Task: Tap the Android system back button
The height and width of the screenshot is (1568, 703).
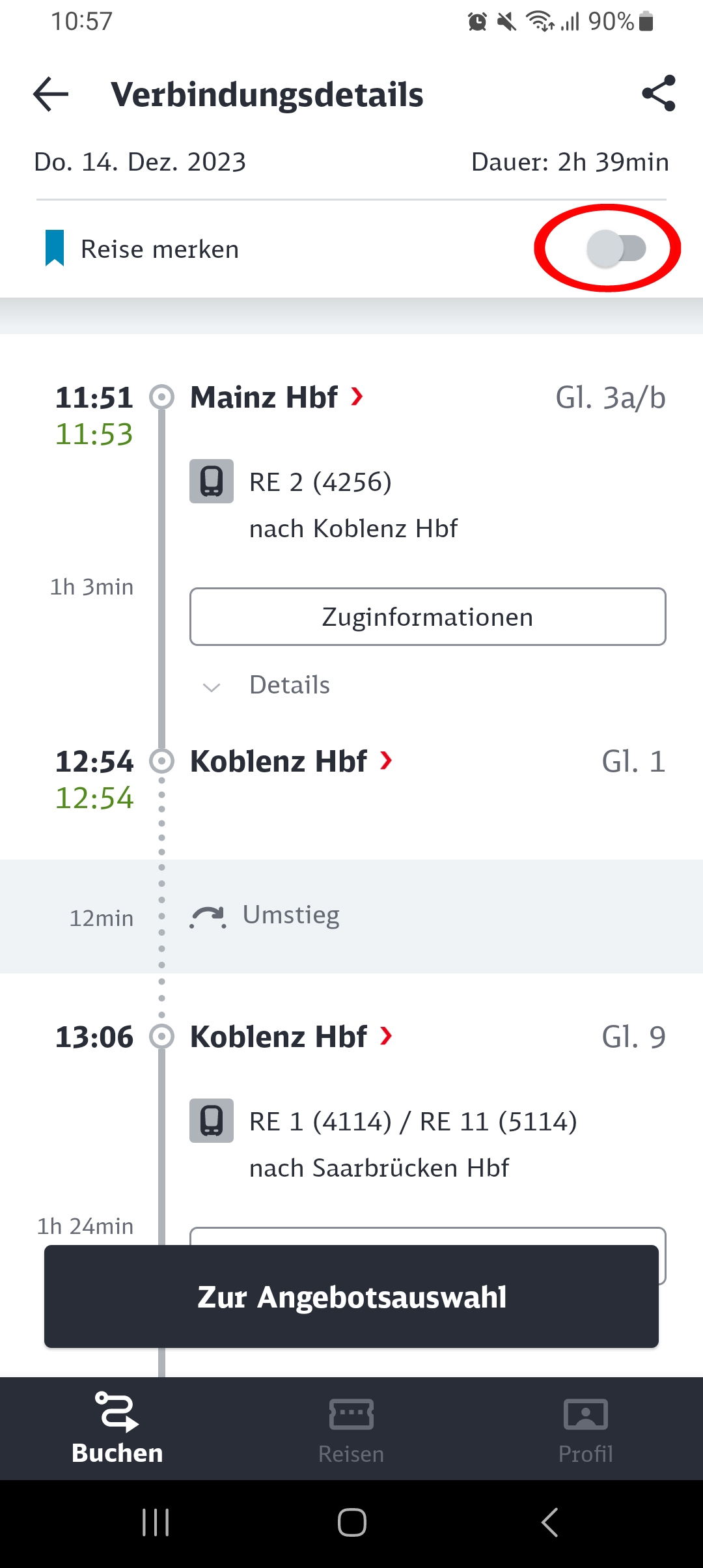Action: click(549, 1522)
